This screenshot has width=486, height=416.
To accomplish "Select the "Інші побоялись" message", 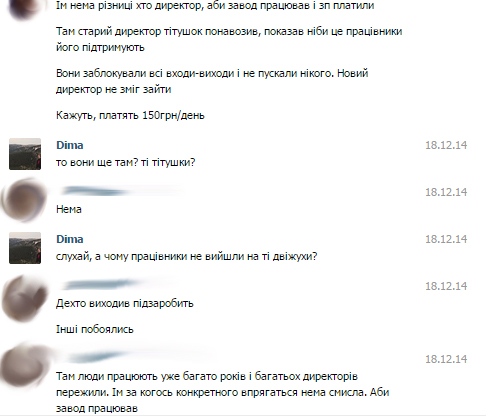I will point(95,329).
